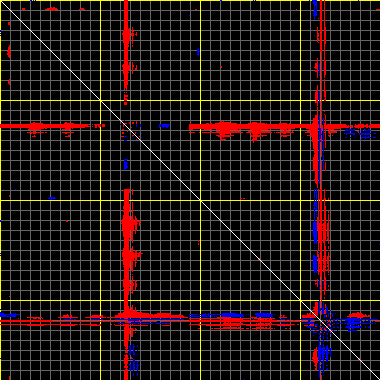Viewport: 380px width, 380px height.
Task: Select the white diagonal line in the empty upper-left block
Action: coord(51,51)
